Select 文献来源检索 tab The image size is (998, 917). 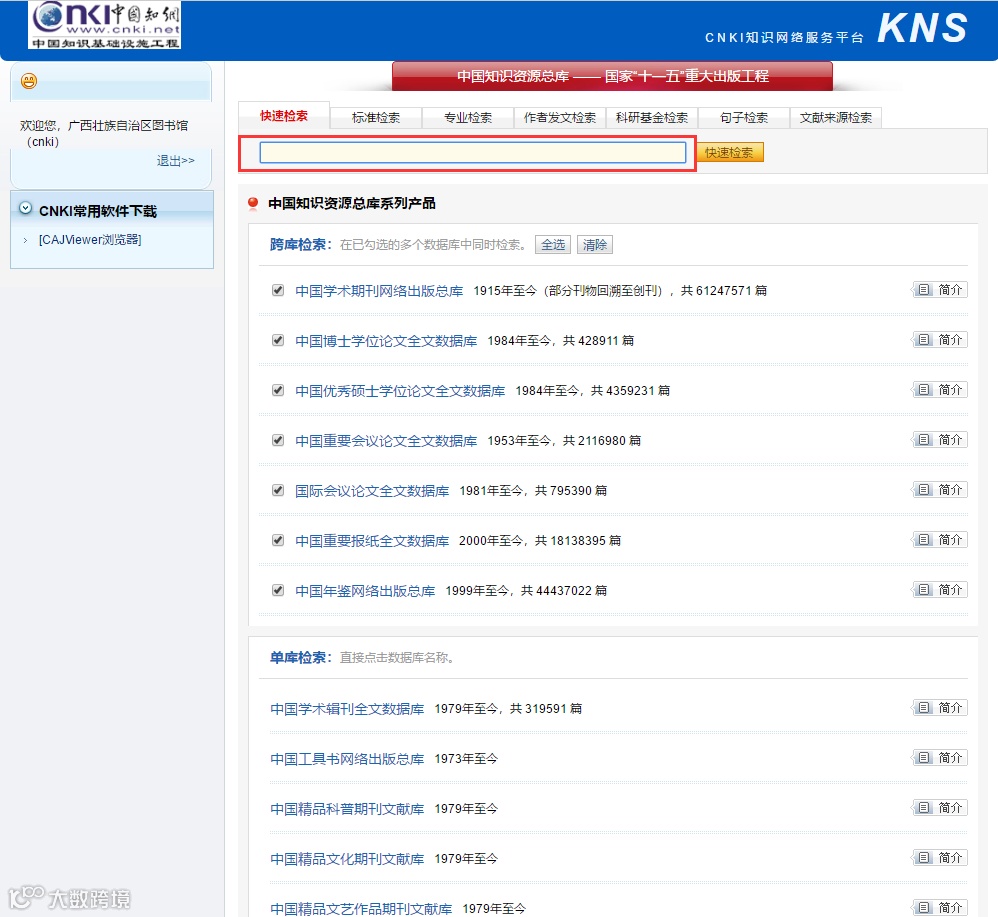click(836, 118)
